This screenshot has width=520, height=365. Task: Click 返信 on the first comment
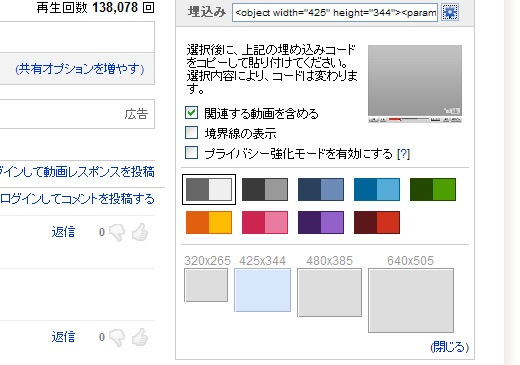click(x=63, y=232)
